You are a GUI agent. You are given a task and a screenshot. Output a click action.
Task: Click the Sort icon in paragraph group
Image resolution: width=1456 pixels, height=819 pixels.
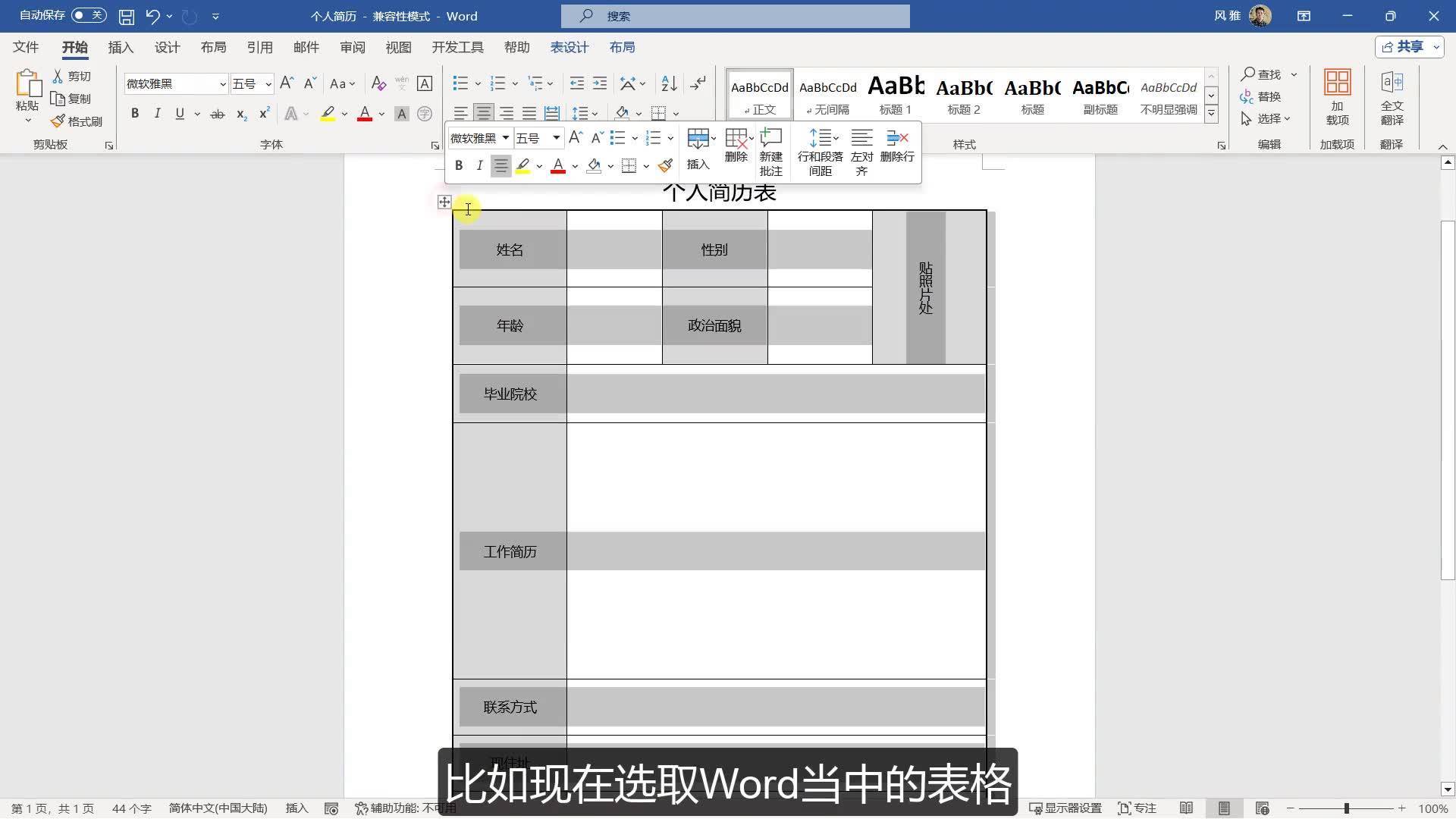pyautogui.click(x=669, y=83)
